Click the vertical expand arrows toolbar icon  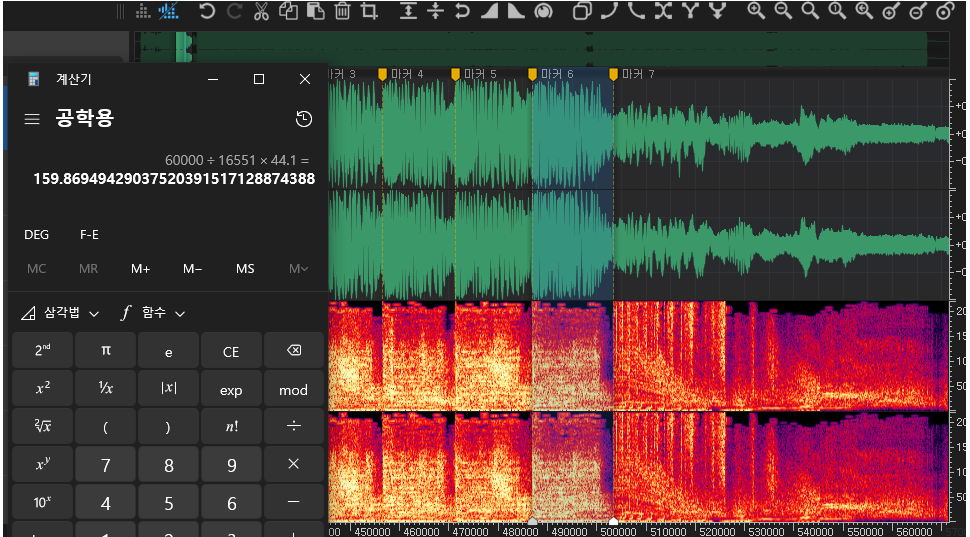coord(408,11)
